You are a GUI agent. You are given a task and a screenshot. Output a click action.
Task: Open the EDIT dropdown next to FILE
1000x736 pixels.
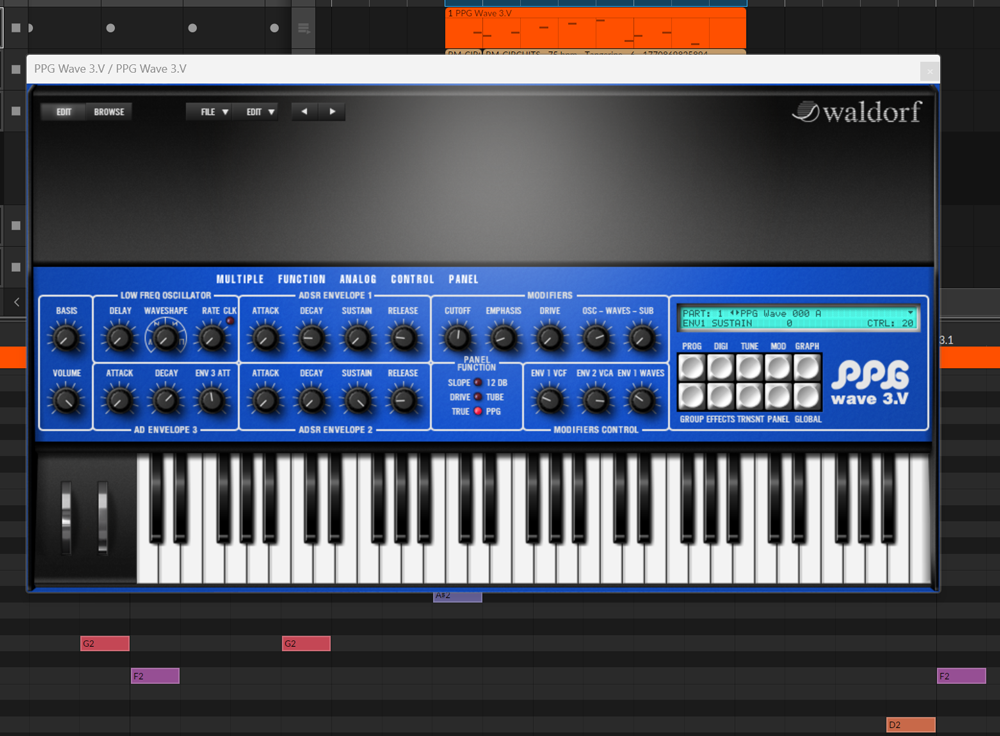(x=260, y=112)
